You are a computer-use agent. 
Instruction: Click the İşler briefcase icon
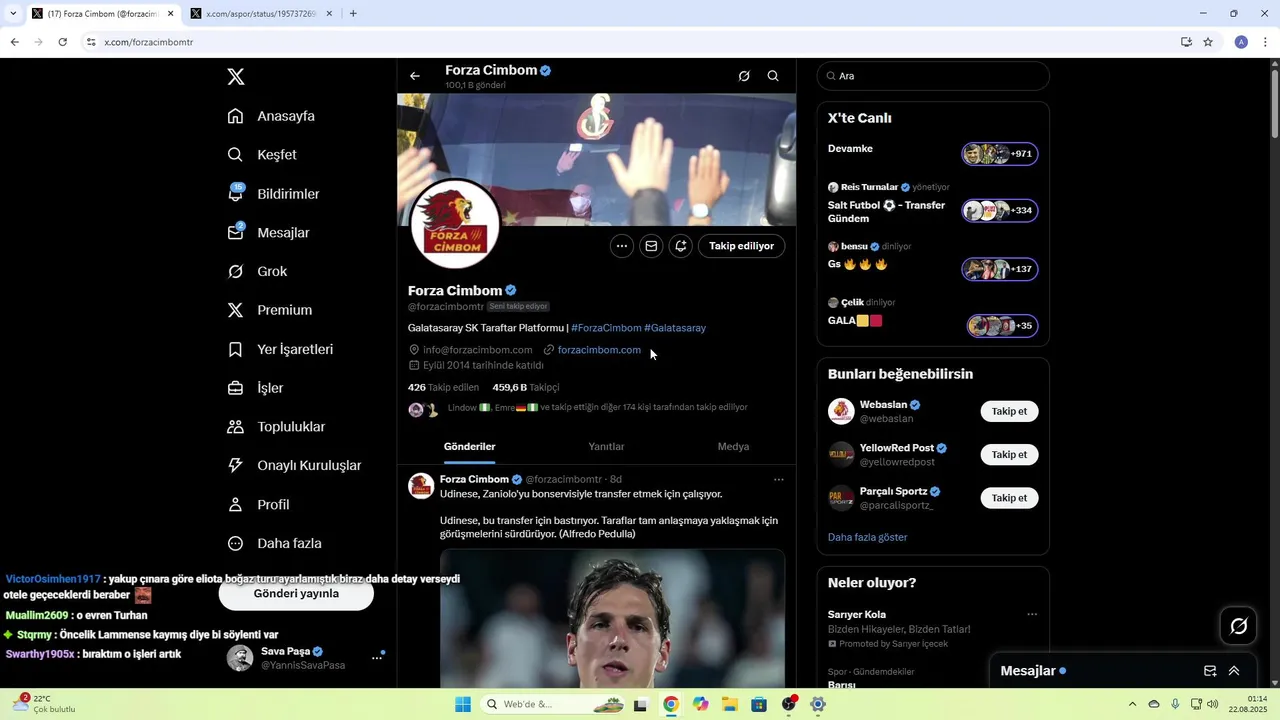click(235, 388)
